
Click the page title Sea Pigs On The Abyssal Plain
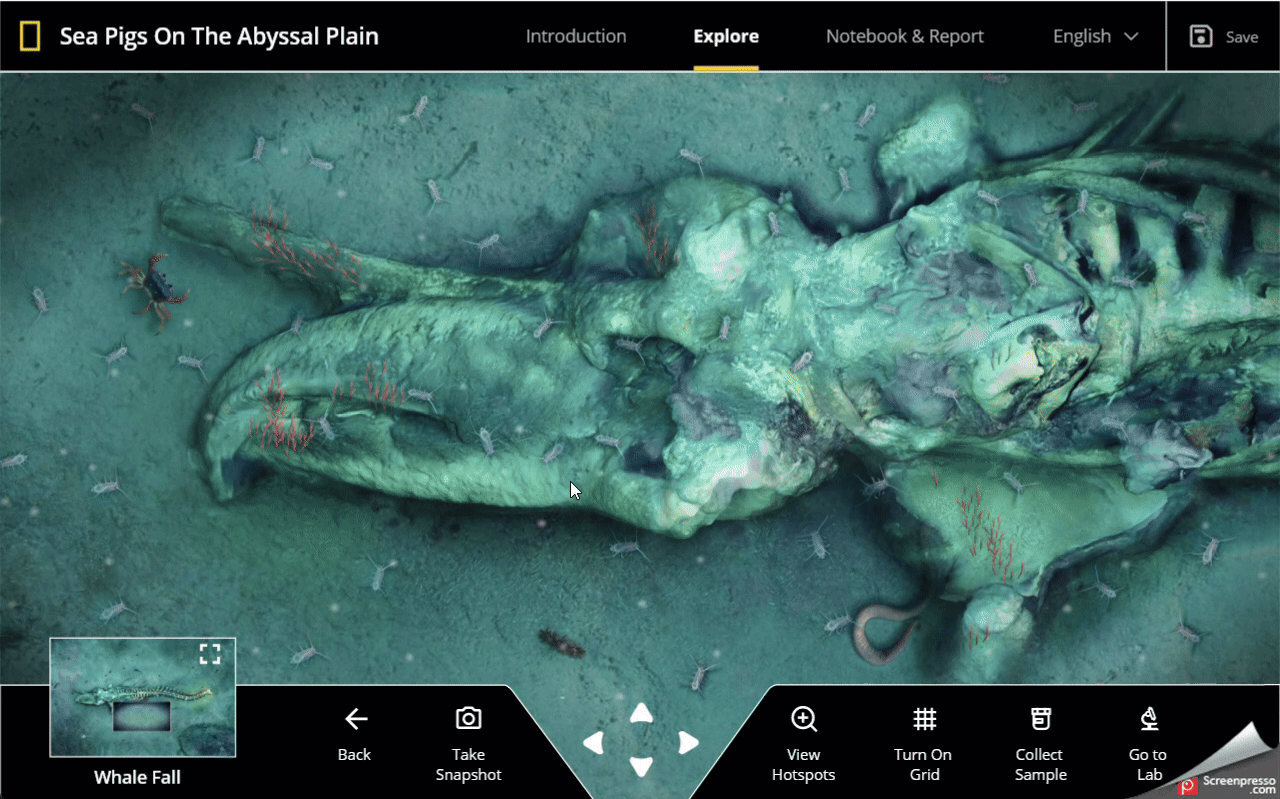pyautogui.click(x=219, y=37)
